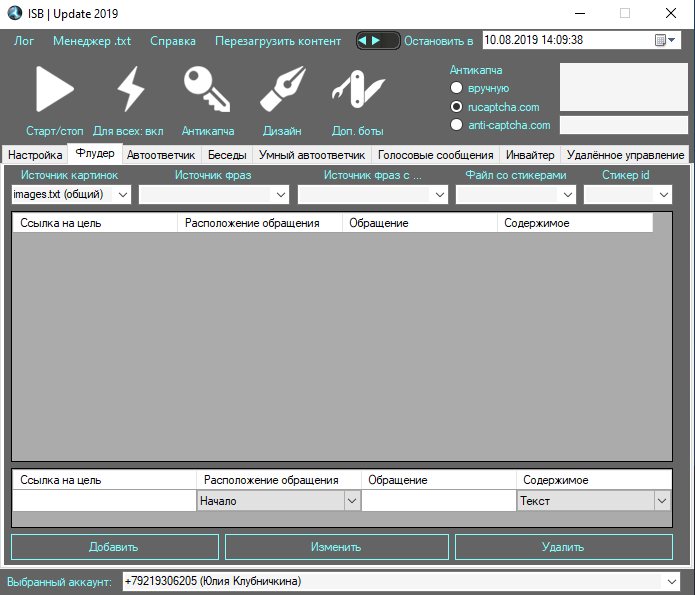695x595 pixels.
Task: Open the Менеджер .txt menu
Action: pos(92,41)
